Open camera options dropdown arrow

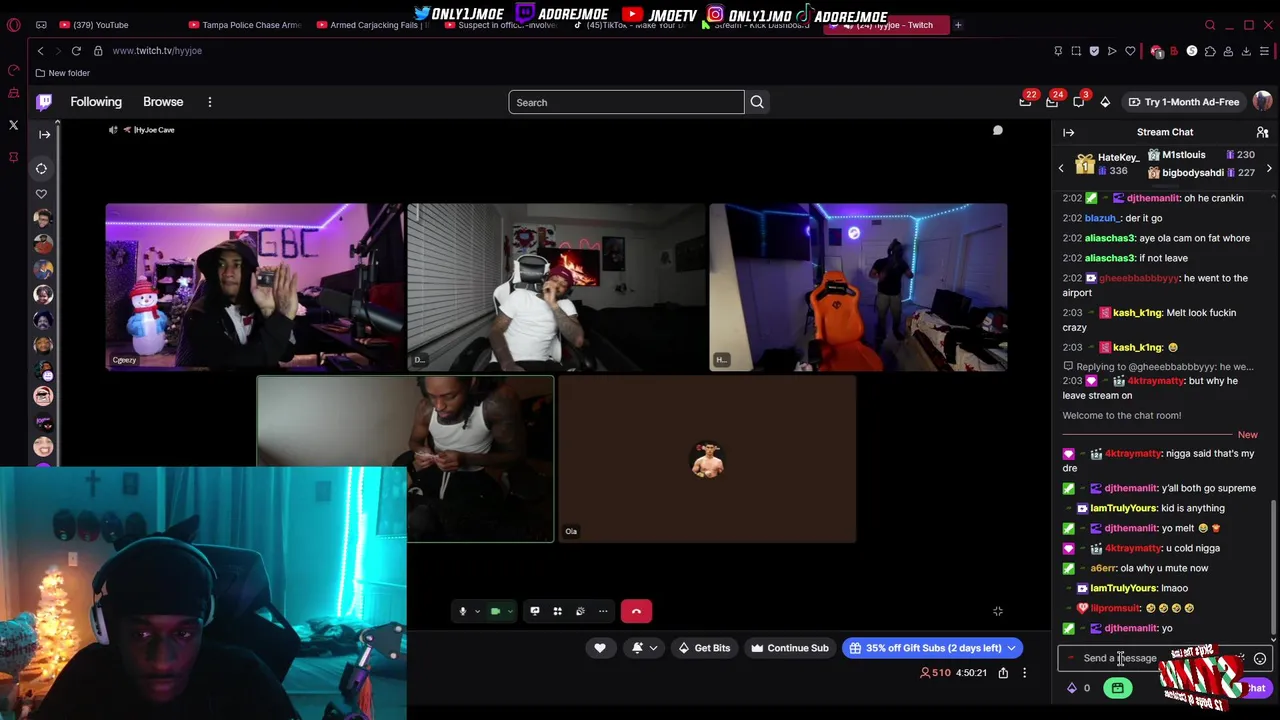point(510,611)
